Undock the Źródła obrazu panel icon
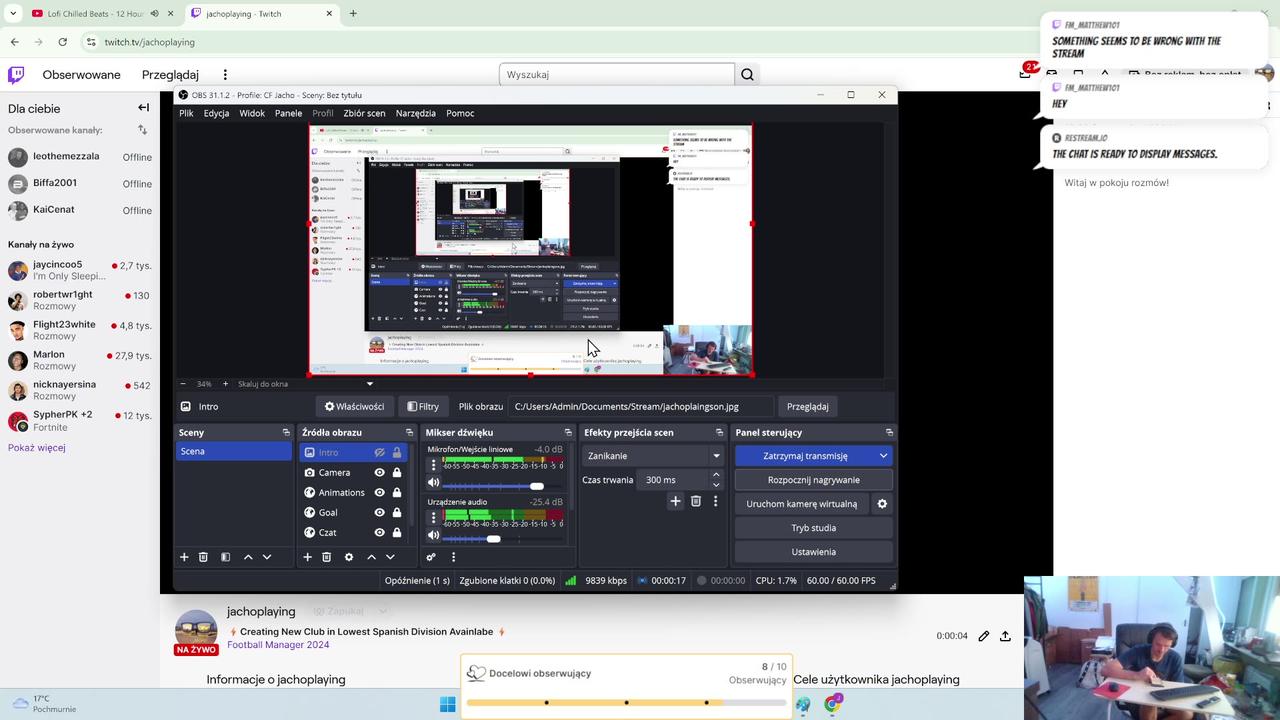This screenshot has width=1280, height=720. [410, 433]
